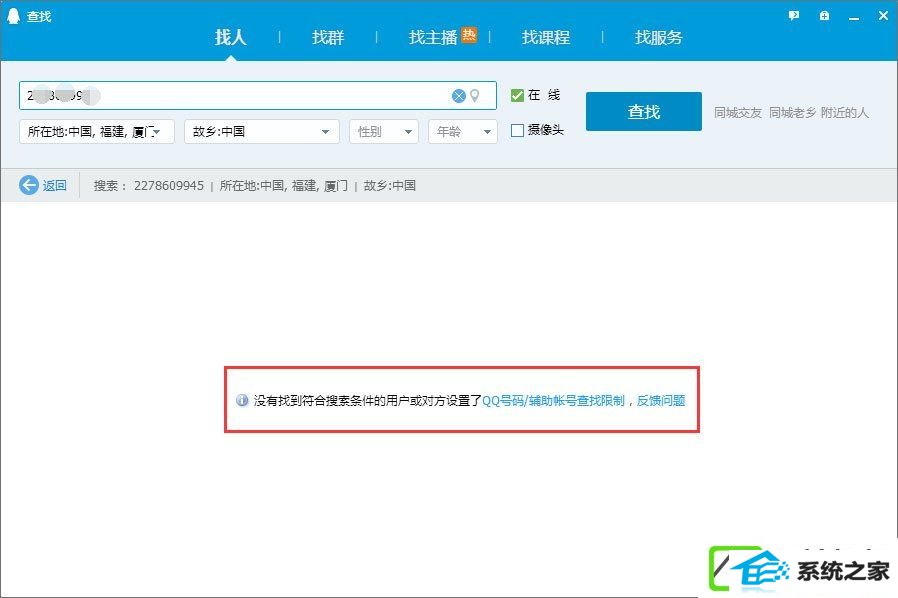Click the 所在地:中国, 福建, 厦门 summary text

point(283,186)
